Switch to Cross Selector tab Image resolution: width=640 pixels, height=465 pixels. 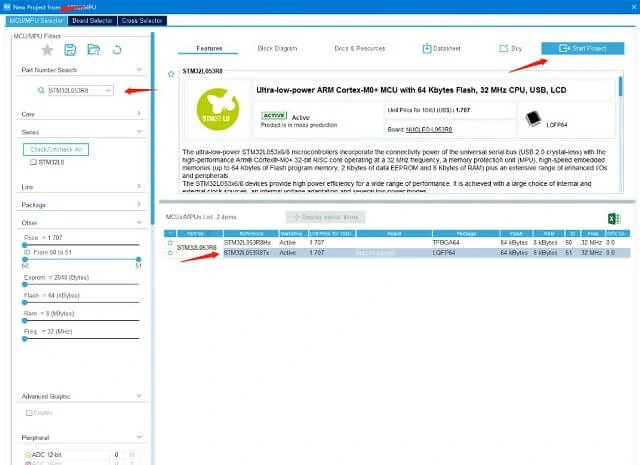tap(142, 20)
